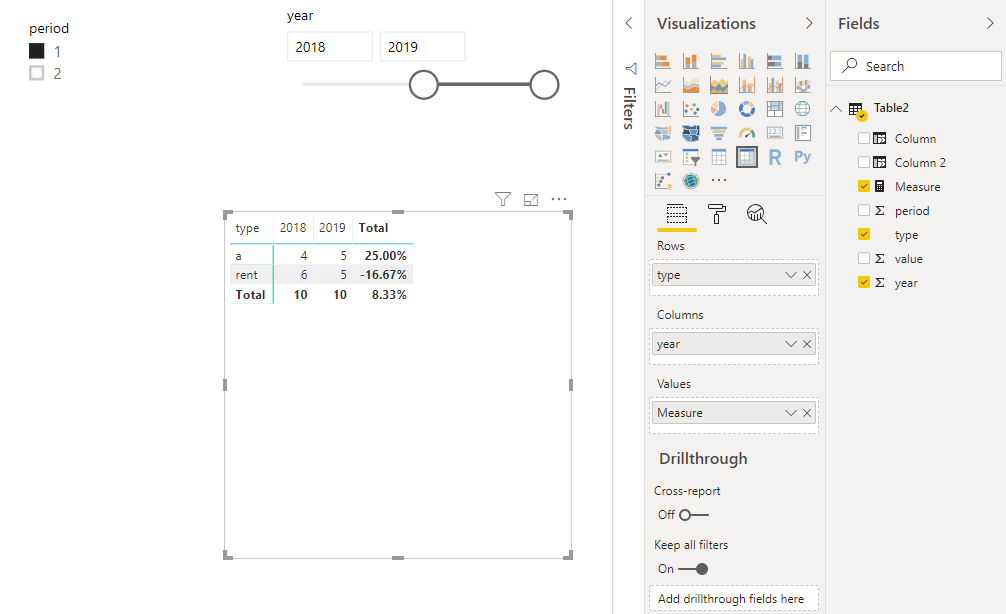Viewport: 1006px width, 614px height.
Task: Open dropdown for type in Rows
Action: point(790,275)
